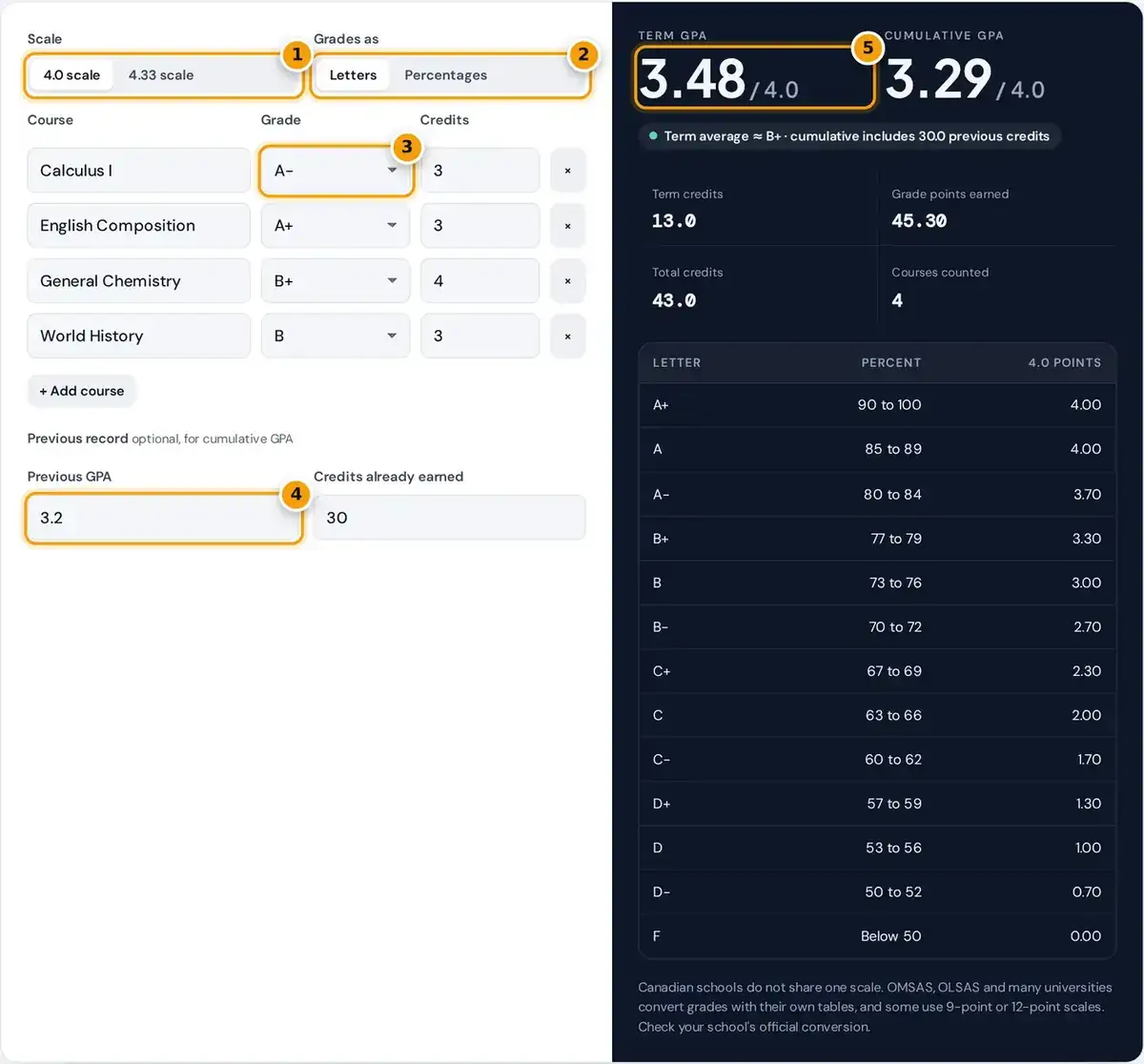The image size is (1144, 1064).
Task: Delete the World History course row
Action: pos(568,337)
